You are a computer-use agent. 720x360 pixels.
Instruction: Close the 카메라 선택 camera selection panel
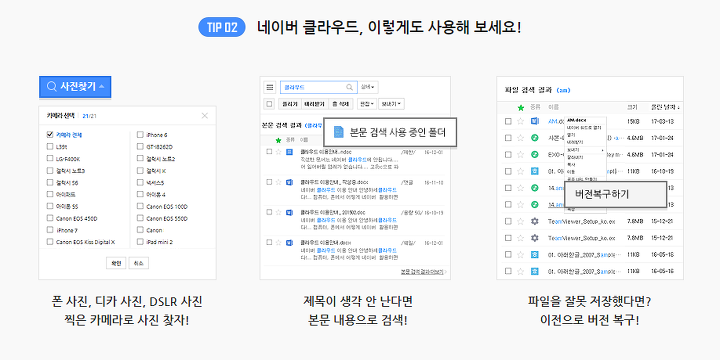click(x=205, y=116)
